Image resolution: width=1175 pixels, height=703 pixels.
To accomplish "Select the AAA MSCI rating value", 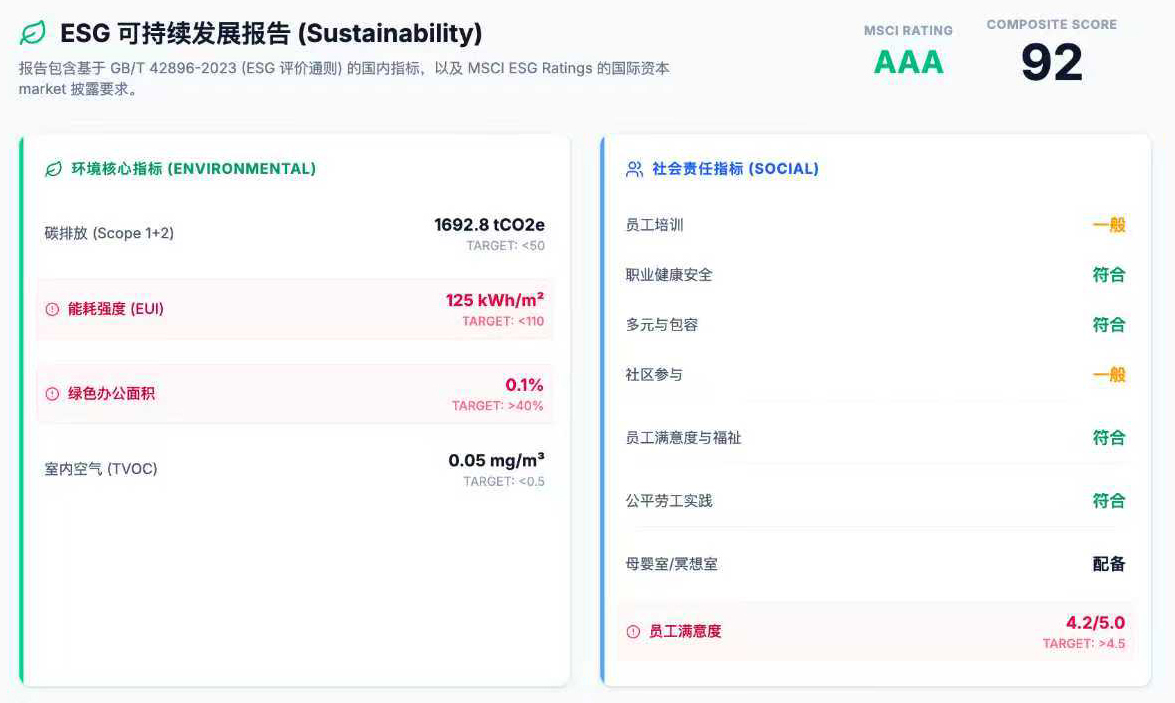I will point(908,62).
